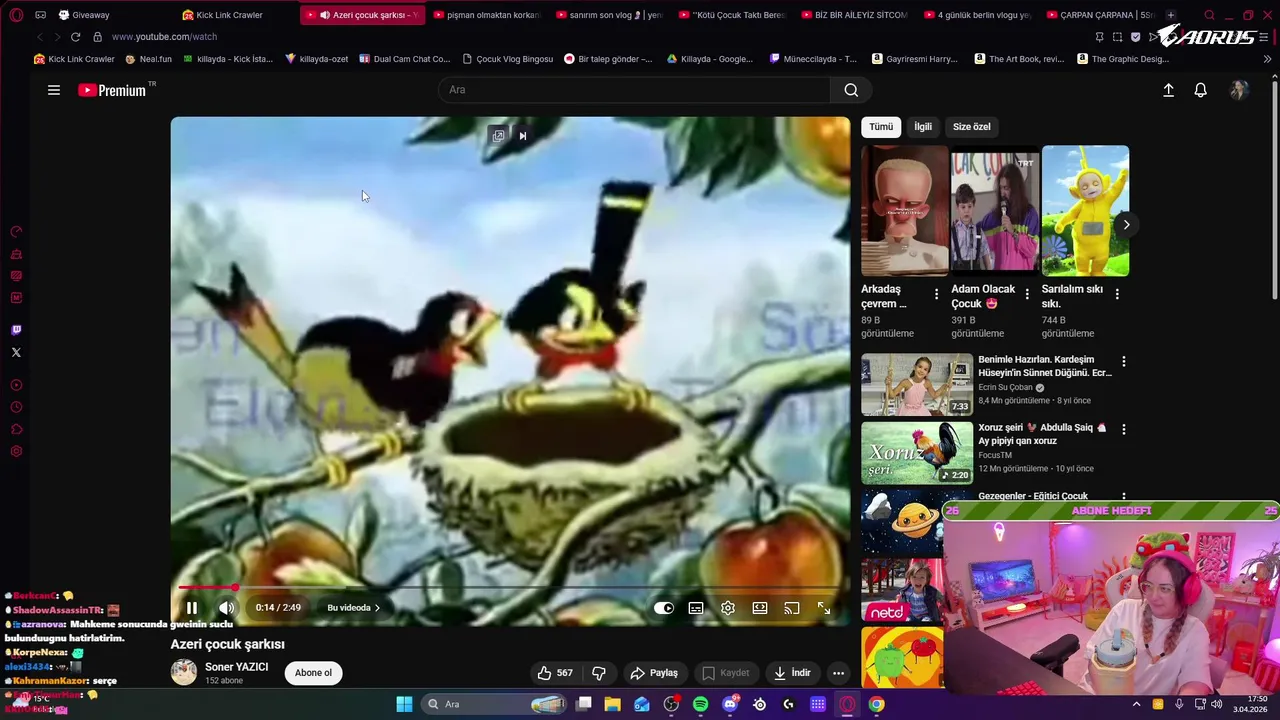Viewport: 1280px width, 720px height.
Task: Open Soner YAZICI channel name link
Action: pyautogui.click(x=237, y=667)
